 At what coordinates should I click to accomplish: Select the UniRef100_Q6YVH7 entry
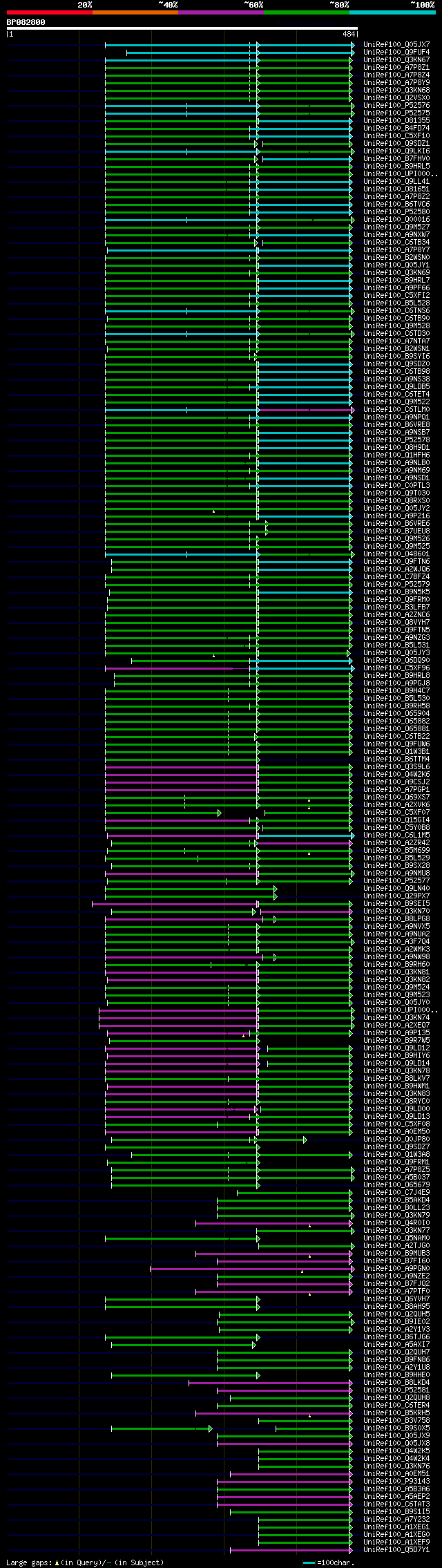click(396, 1298)
